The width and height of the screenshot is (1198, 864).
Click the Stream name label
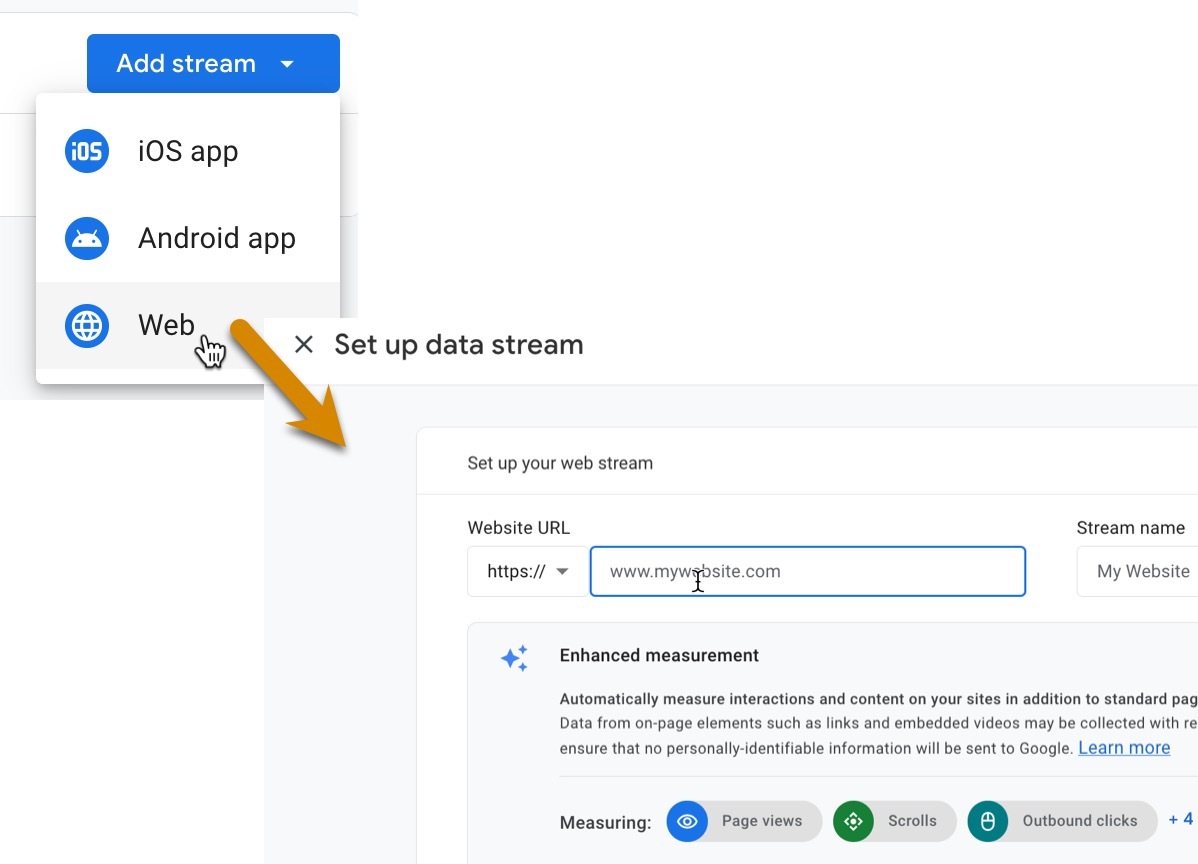click(x=1131, y=528)
